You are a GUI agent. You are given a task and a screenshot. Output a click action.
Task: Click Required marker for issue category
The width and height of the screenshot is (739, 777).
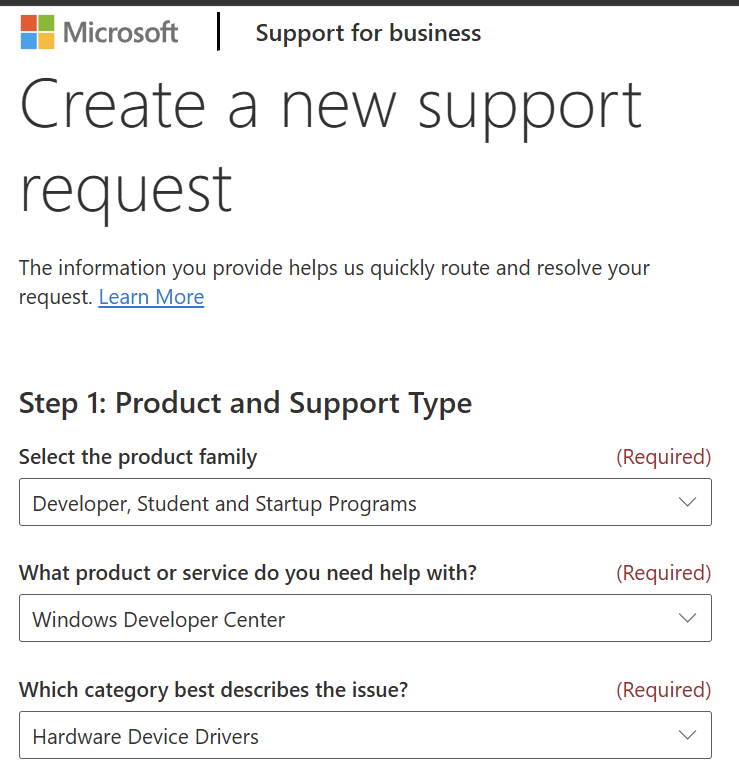(664, 690)
